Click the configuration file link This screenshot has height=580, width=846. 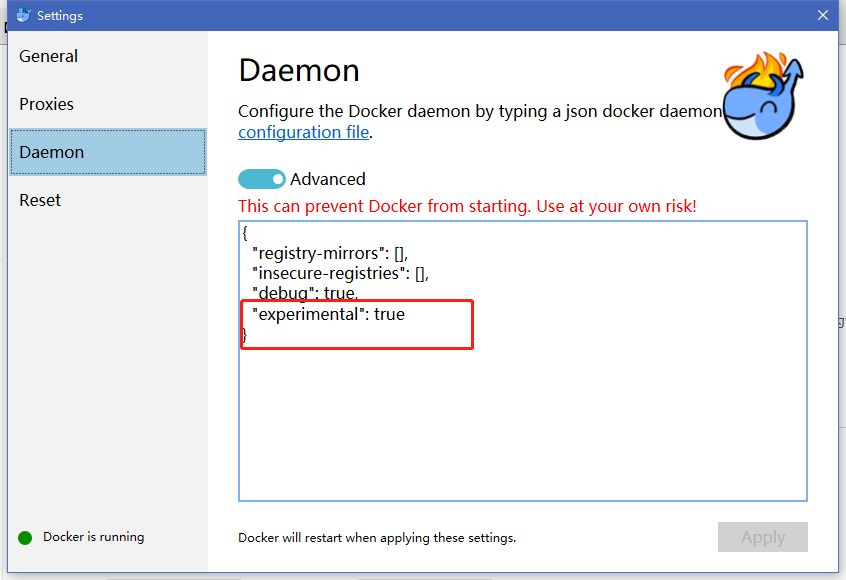pyautogui.click(x=303, y=132)
